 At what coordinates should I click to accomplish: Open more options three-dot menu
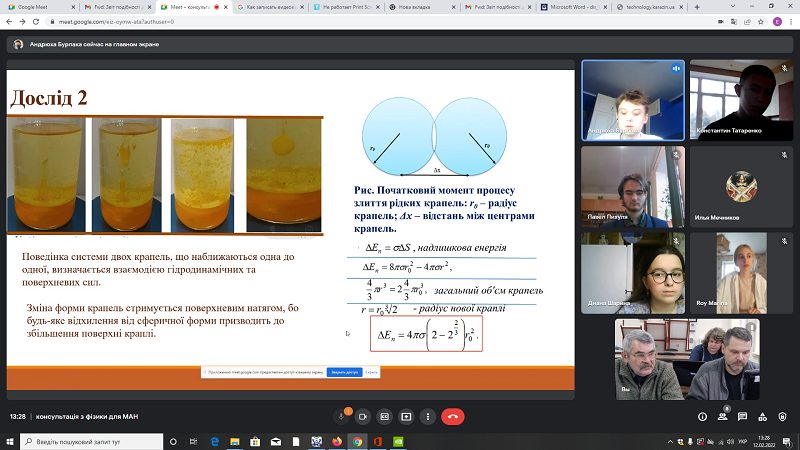428,416
